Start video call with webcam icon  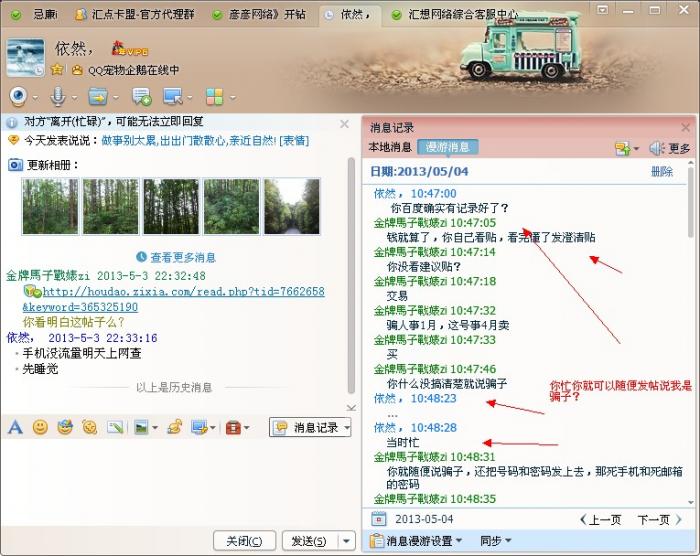[19, 96]
